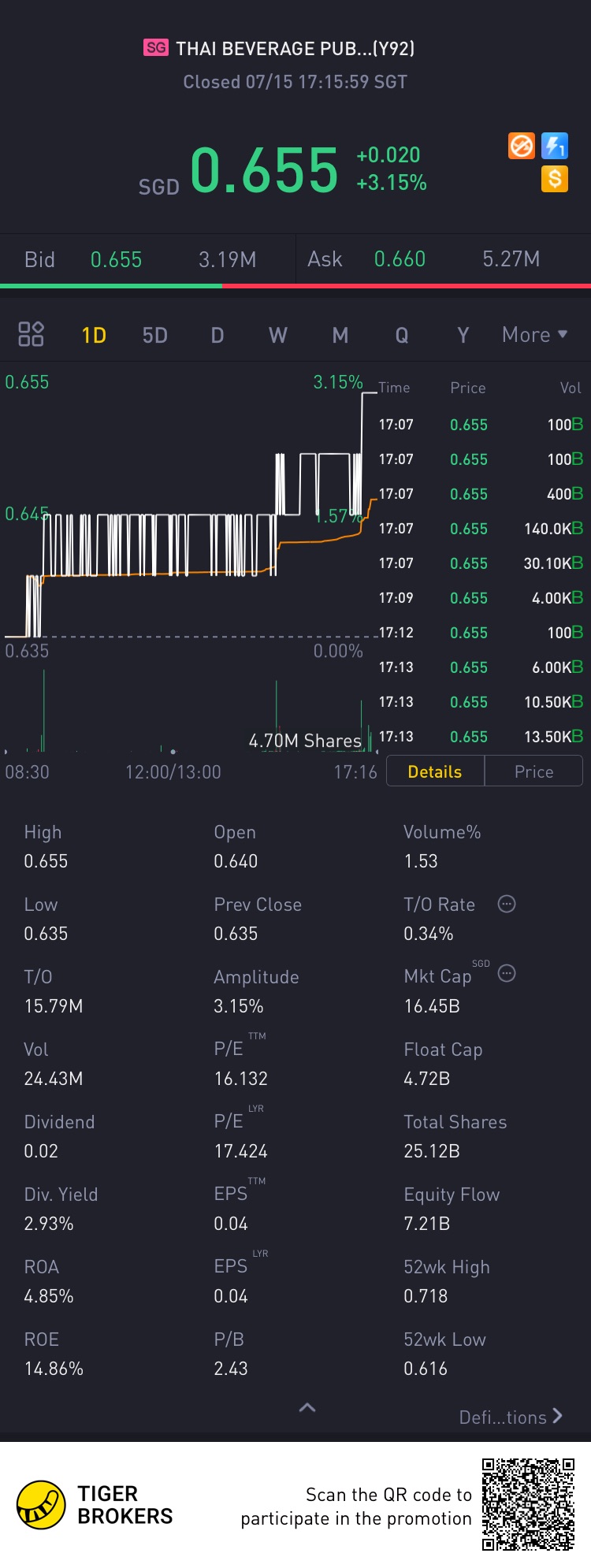Select the weekly W chart tab
Viewport: 591px width, 1568px height.
[x=277, y=336]
